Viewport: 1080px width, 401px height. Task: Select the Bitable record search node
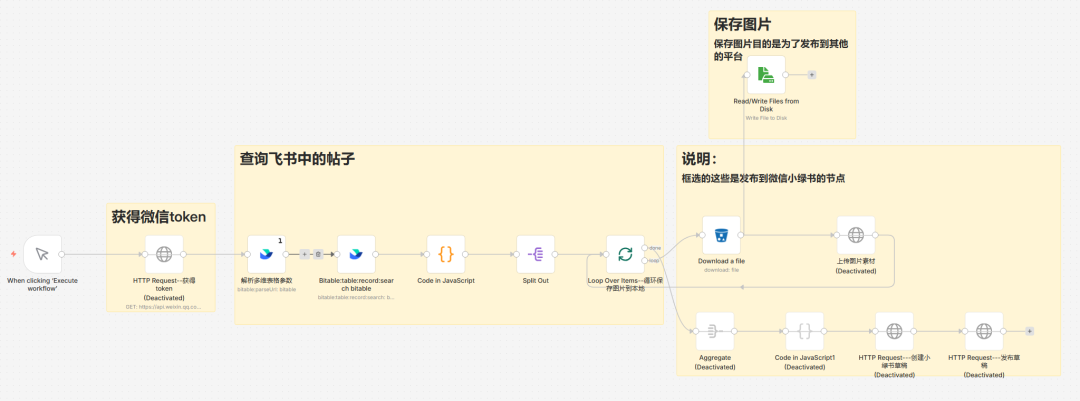(356, 255)
